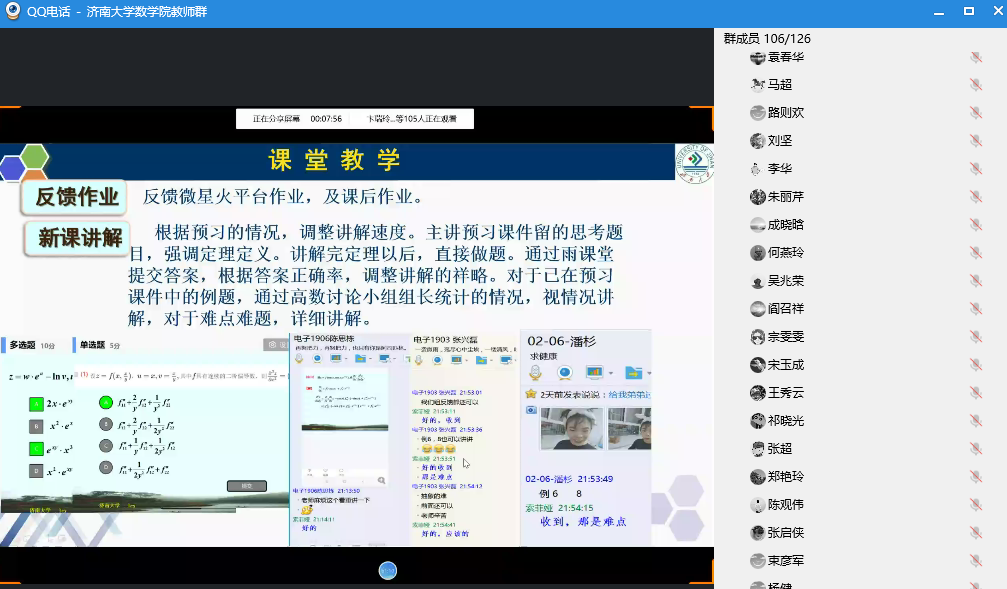The width and height of the screenshot is (1007, 589).
Task: Select round option A in the single-choice question
Action: coord(106,403)
